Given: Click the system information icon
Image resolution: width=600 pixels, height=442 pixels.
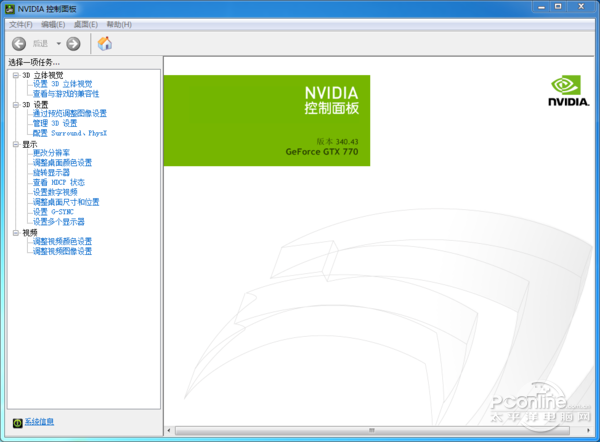Looking at the screenshot, I should (x=18, y=422).
